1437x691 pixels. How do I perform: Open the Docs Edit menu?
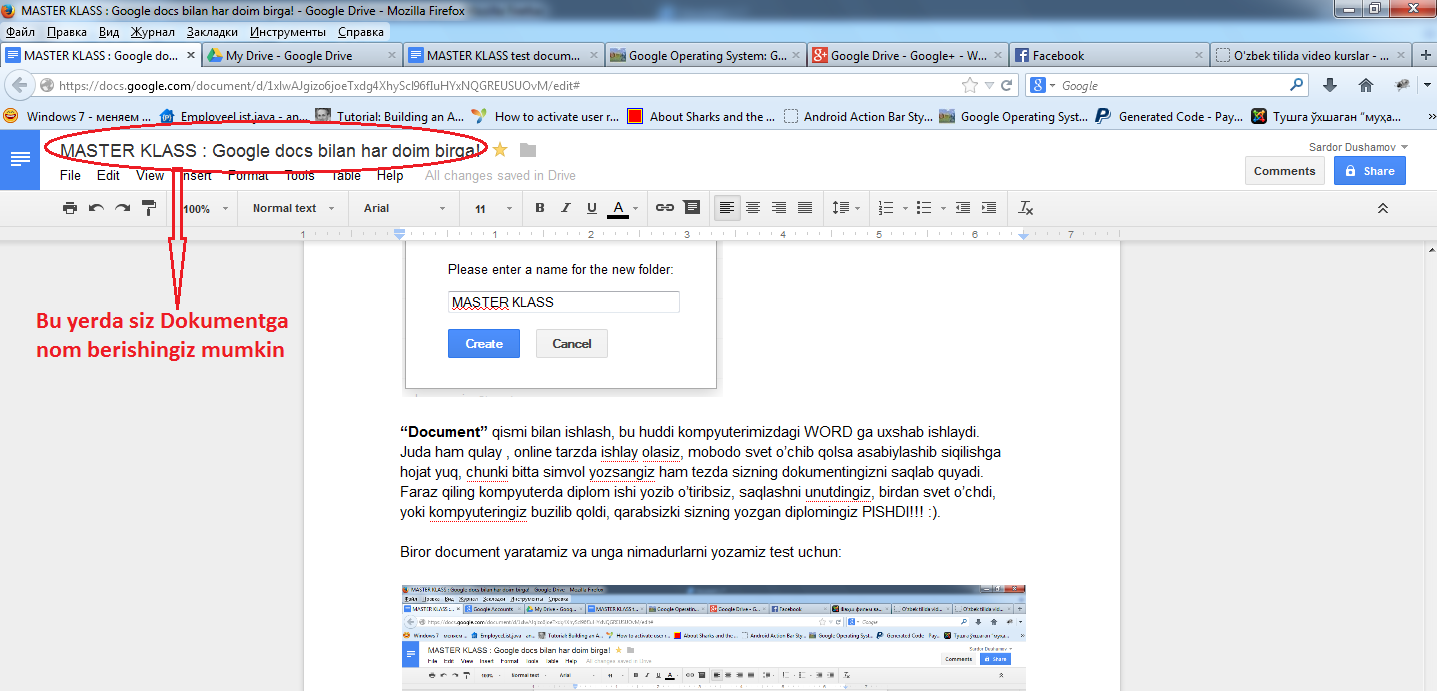[x=108, y=175]
